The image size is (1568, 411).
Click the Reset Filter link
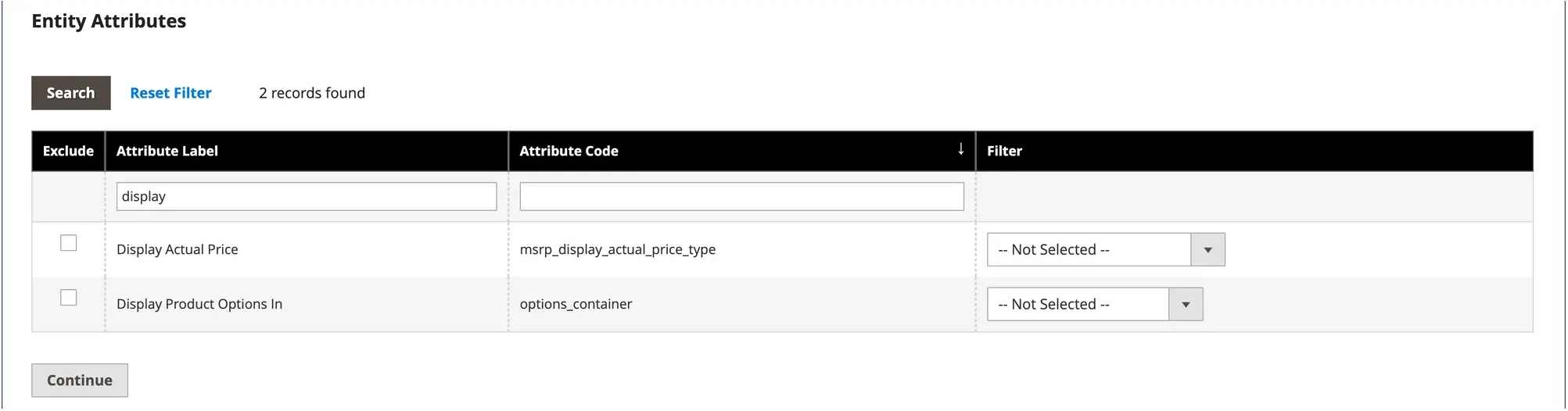[170, 93]
